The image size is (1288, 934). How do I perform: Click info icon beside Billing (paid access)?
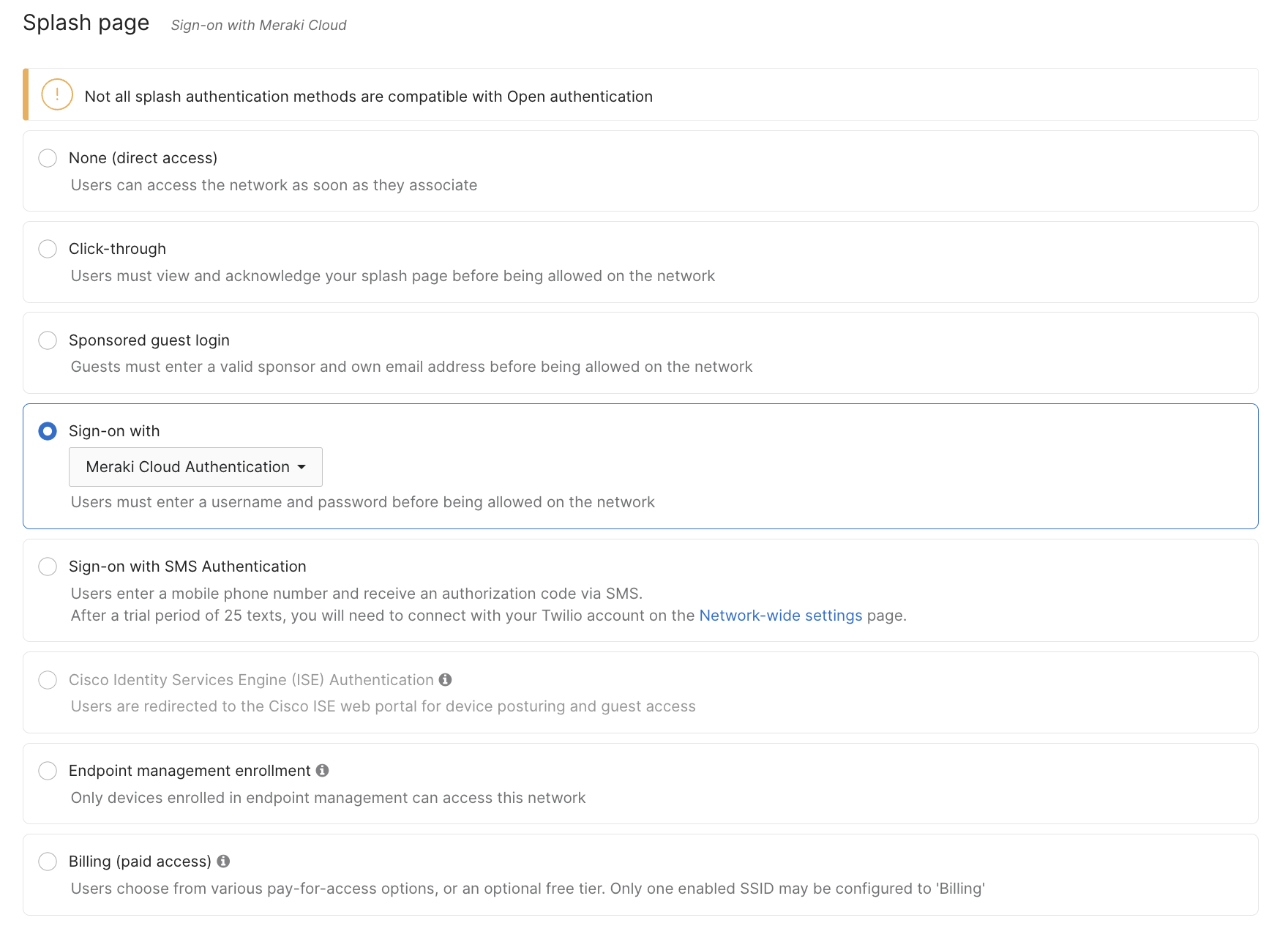[x=223, y=862]
